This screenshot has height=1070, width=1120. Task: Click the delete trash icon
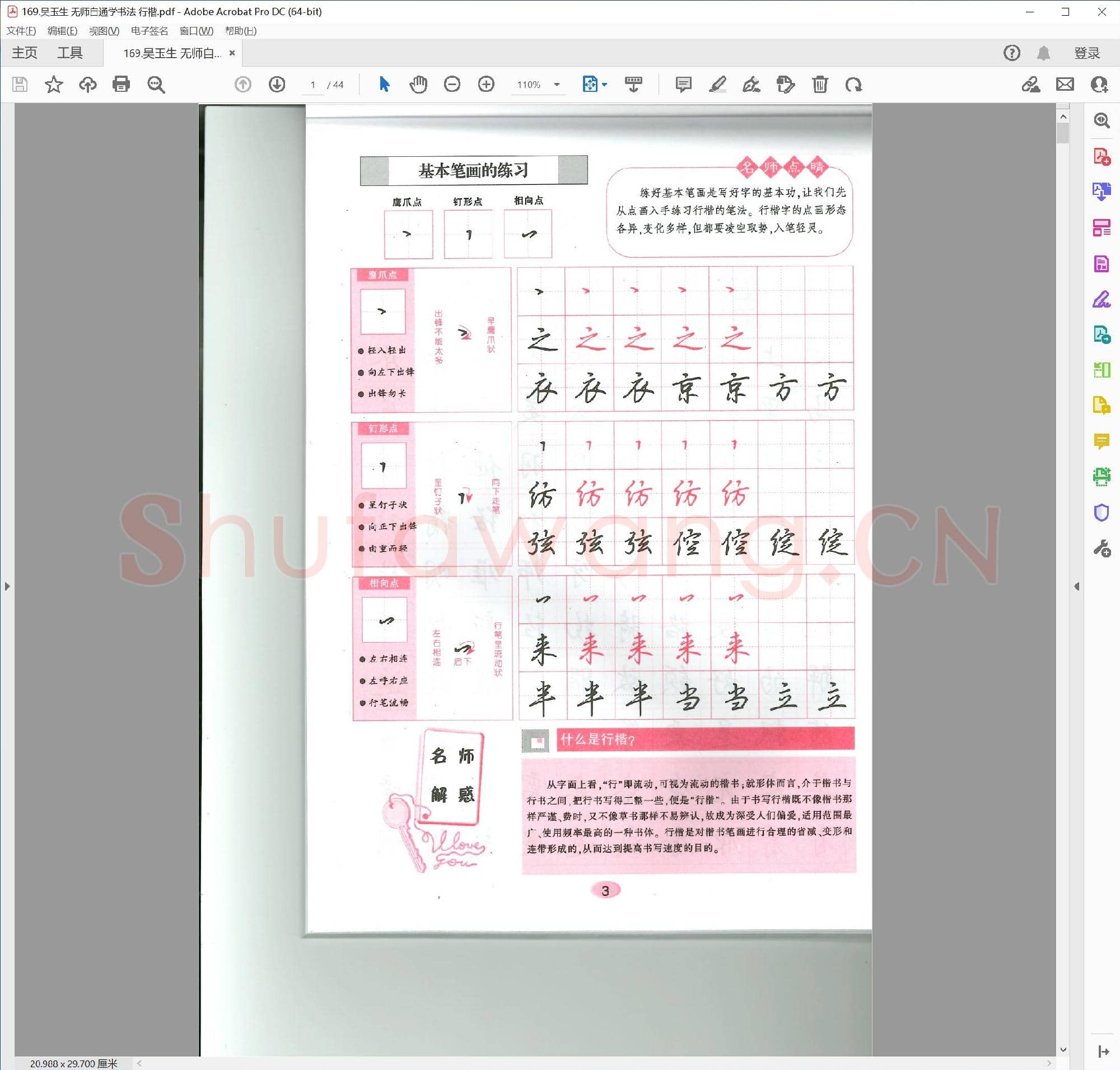click(x=819, y=85)
